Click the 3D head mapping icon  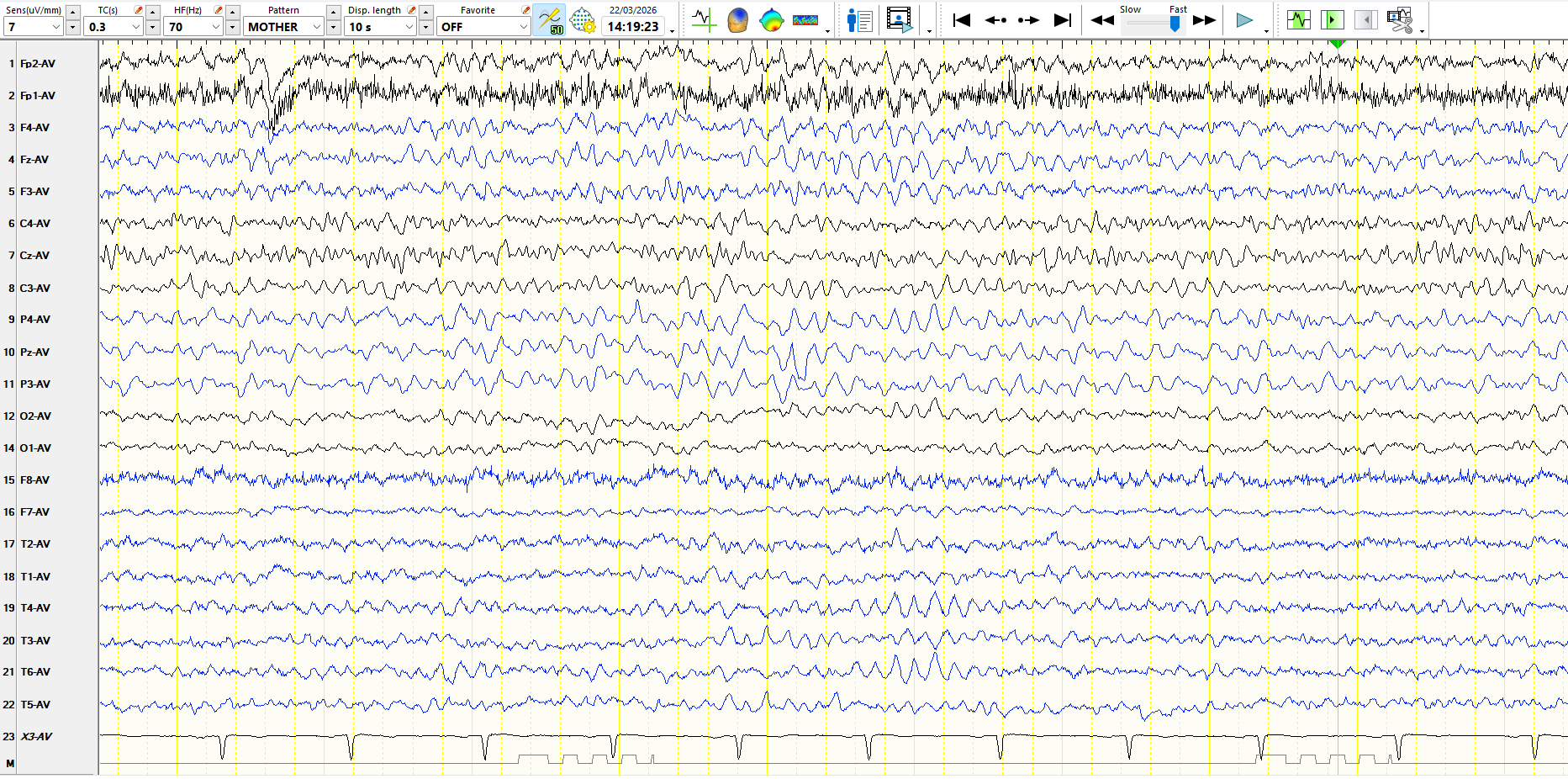737,20
